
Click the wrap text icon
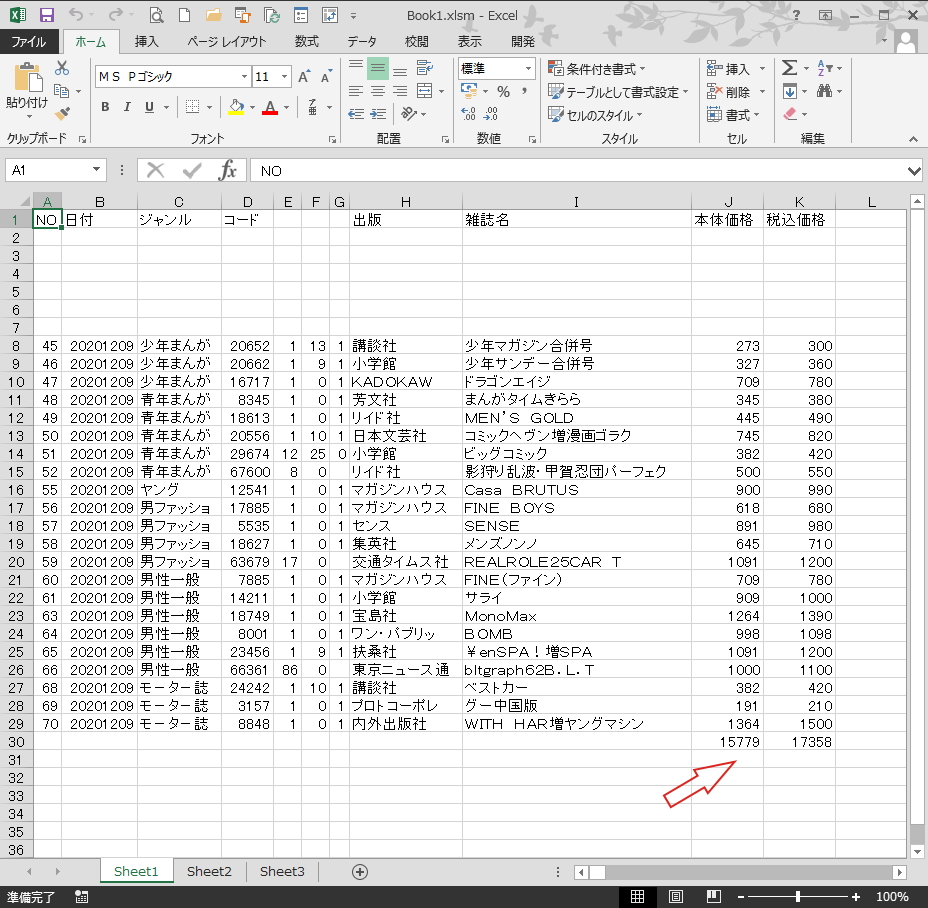[424, 67]
